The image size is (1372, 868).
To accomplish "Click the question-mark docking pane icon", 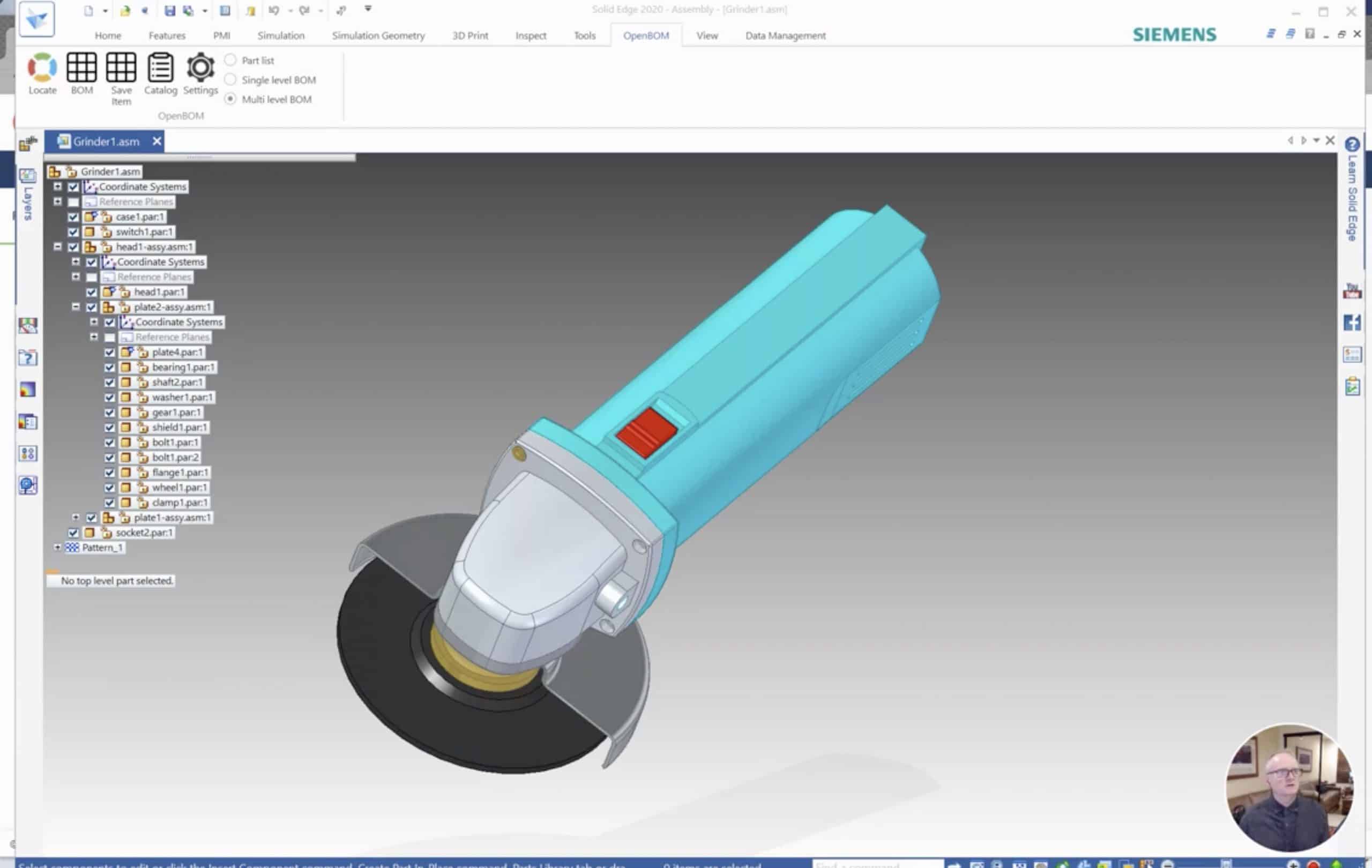I will click(x=28, y=358).
